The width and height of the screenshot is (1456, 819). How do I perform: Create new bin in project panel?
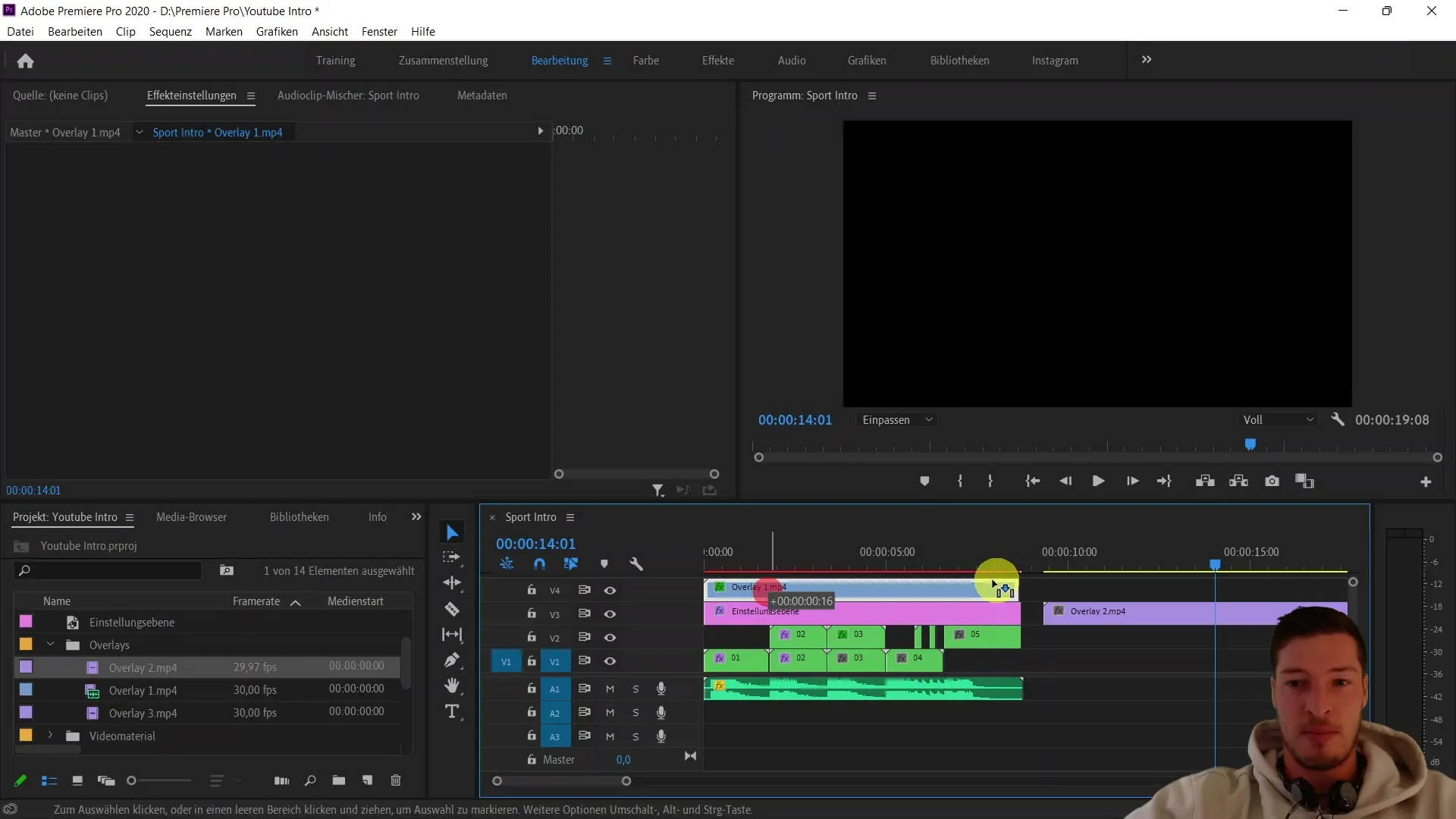pyautogui.click(x=339, y=780)
